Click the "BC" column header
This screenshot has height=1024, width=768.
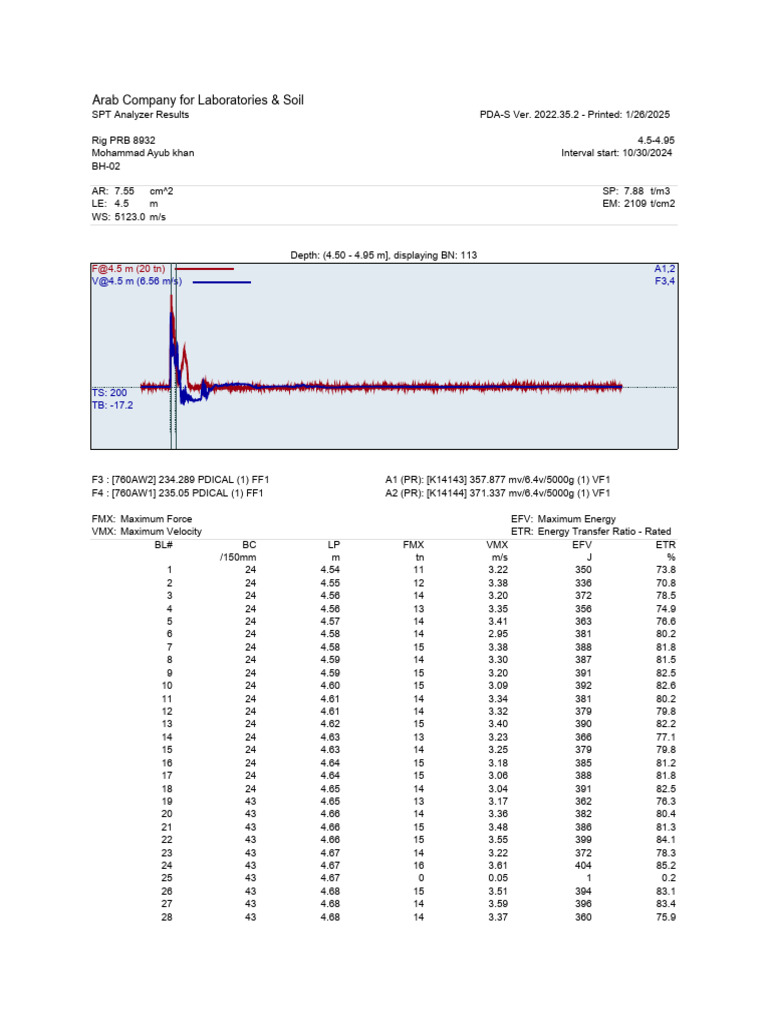click(249, 545)
